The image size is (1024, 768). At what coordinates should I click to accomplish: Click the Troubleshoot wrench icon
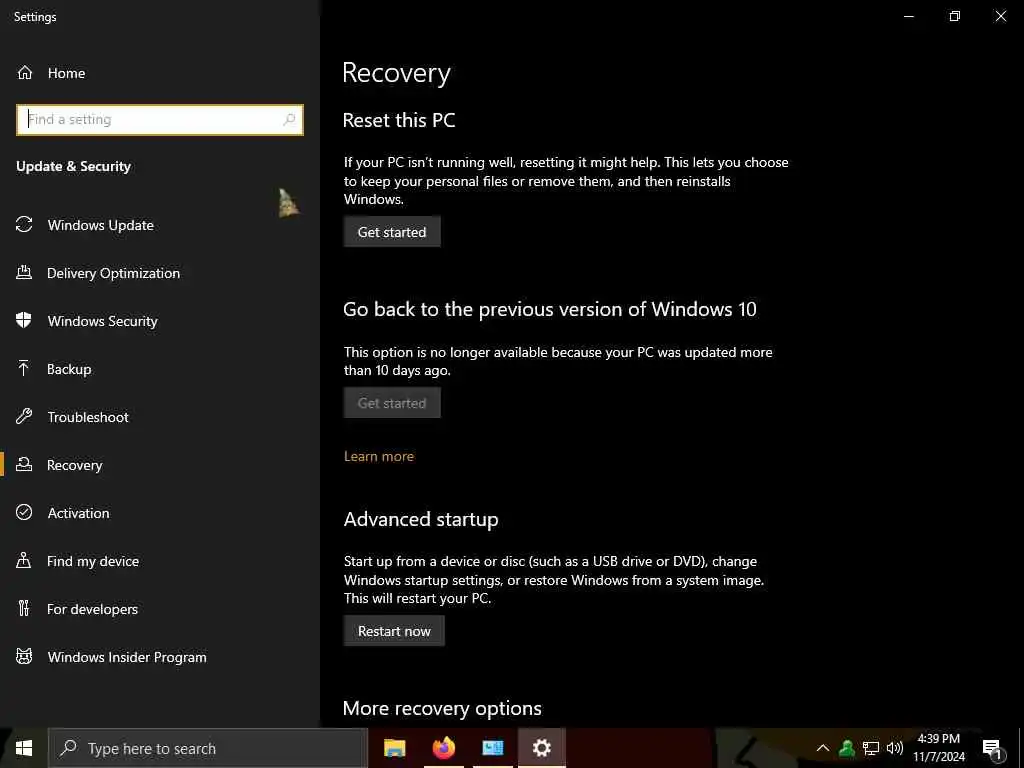pyautogui.click(x=24, y=417)
